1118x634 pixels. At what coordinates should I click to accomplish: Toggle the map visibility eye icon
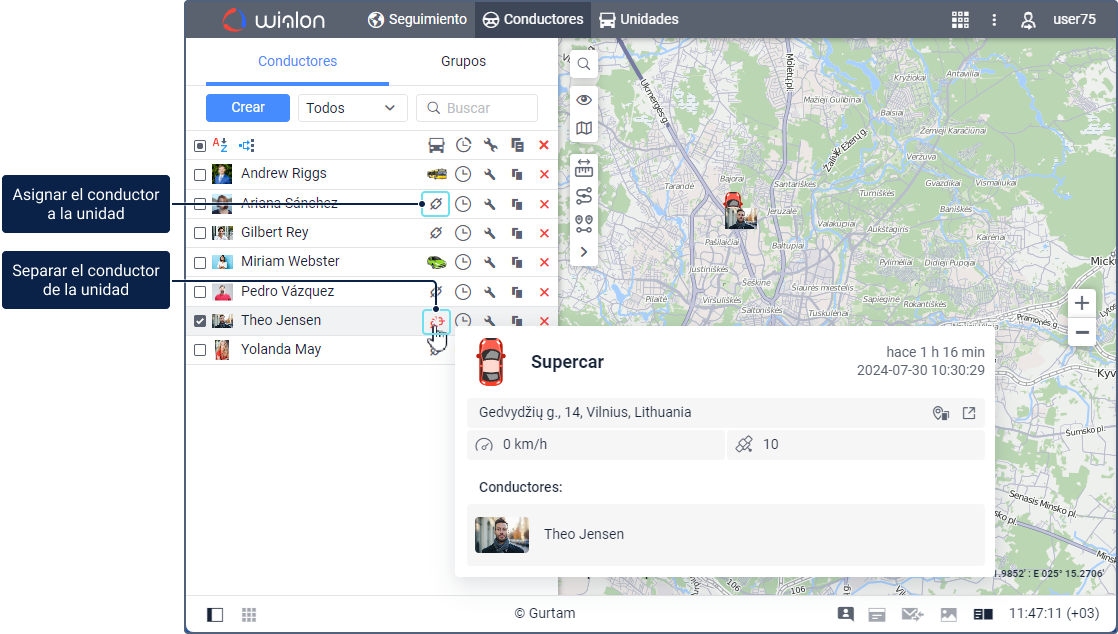coord(584,100)
